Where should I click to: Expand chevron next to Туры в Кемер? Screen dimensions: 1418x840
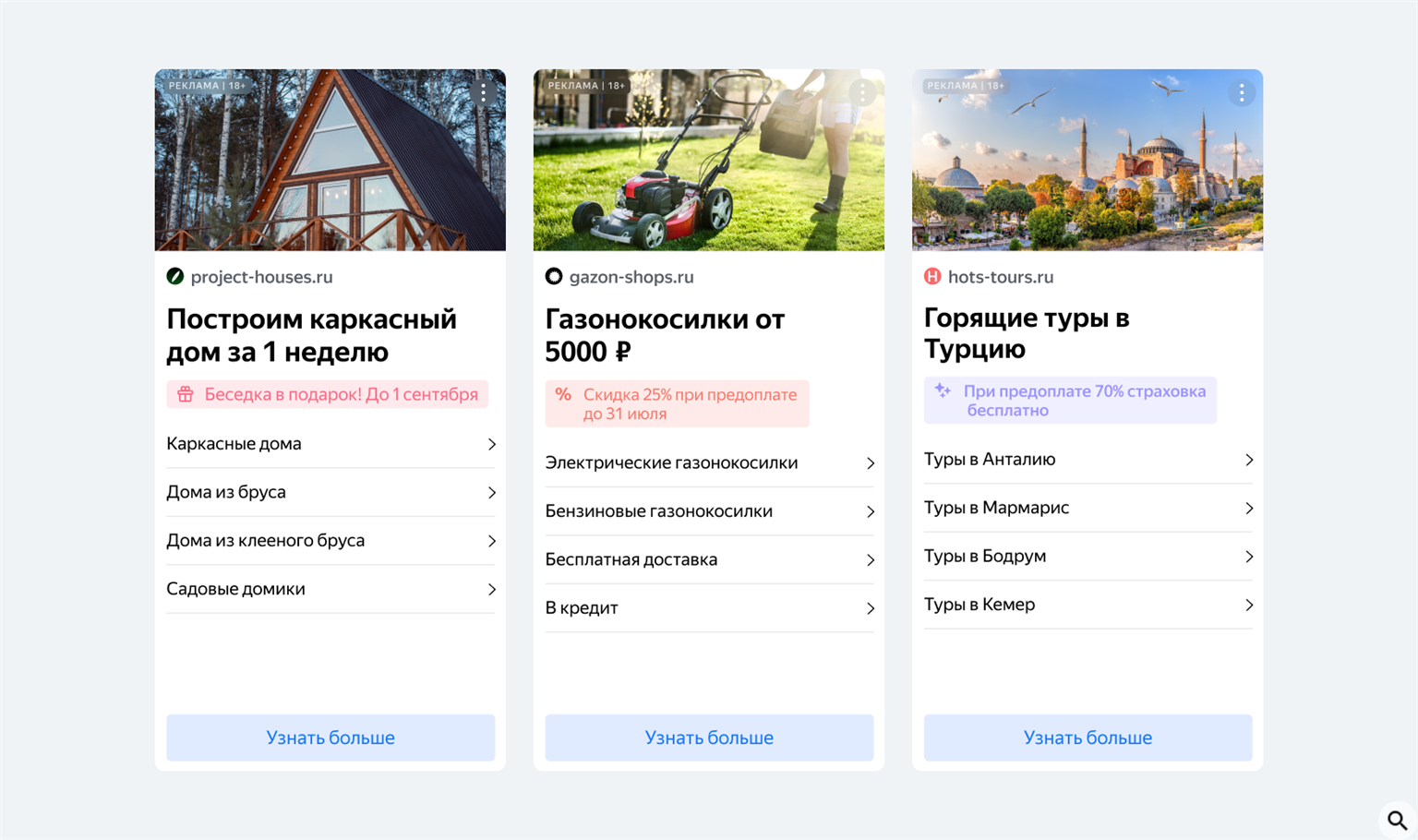point(1248,605)
